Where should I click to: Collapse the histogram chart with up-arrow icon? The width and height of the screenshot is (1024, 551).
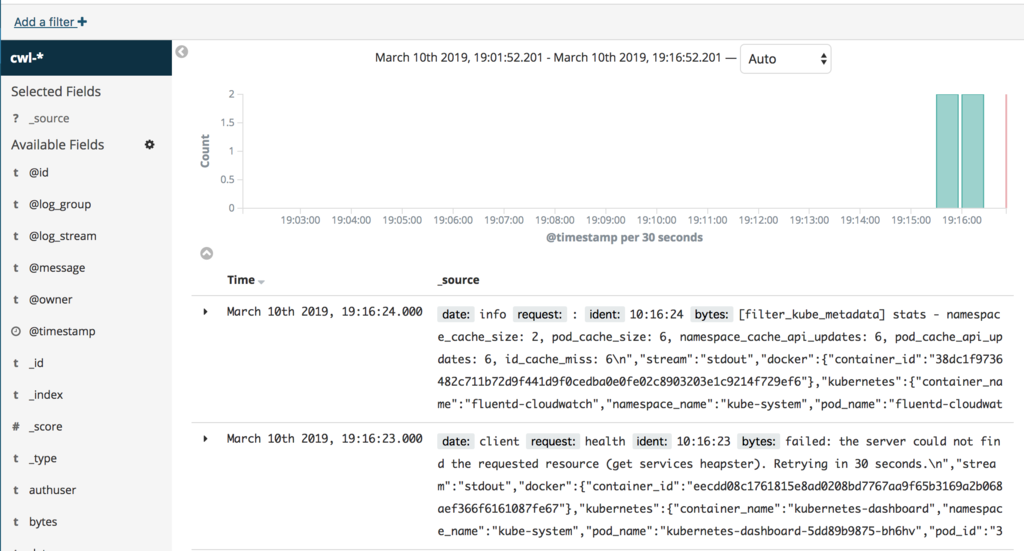(x=206, y=253)
